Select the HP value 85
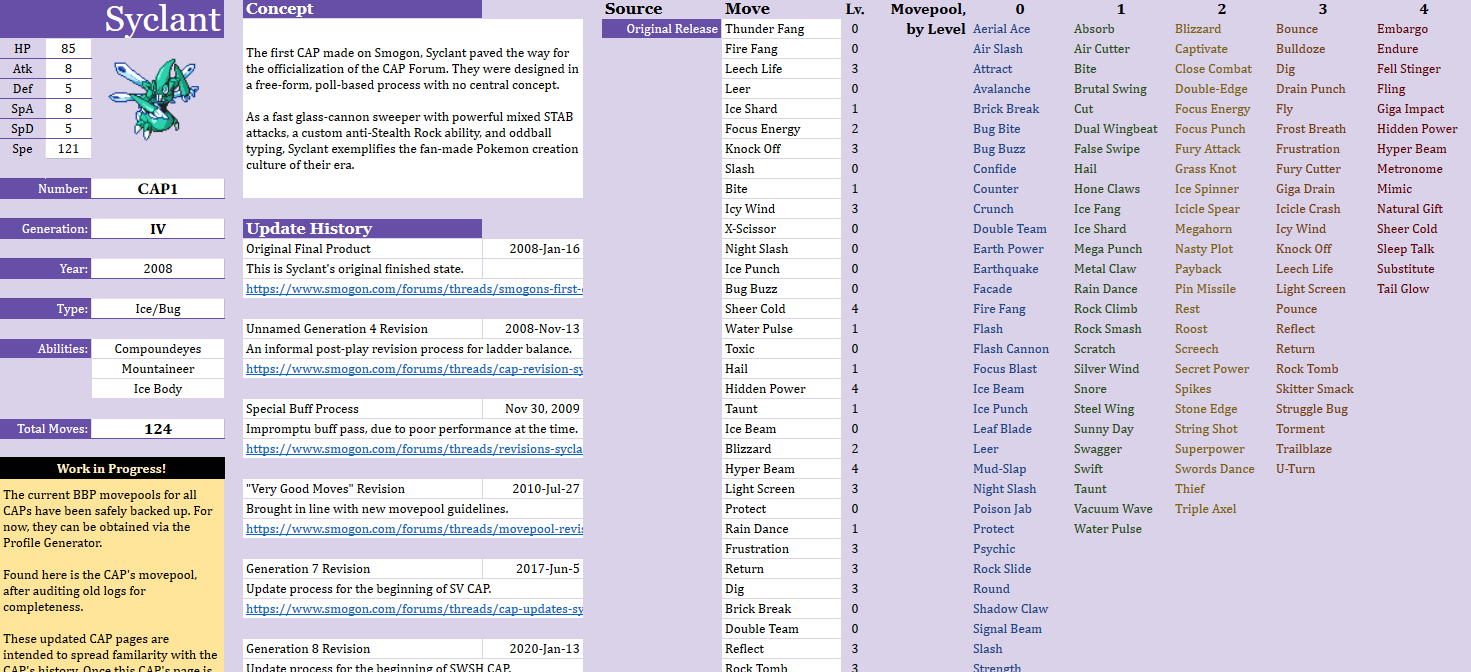The height and width of the screenshot is (672, 1471). pos(68,49)
